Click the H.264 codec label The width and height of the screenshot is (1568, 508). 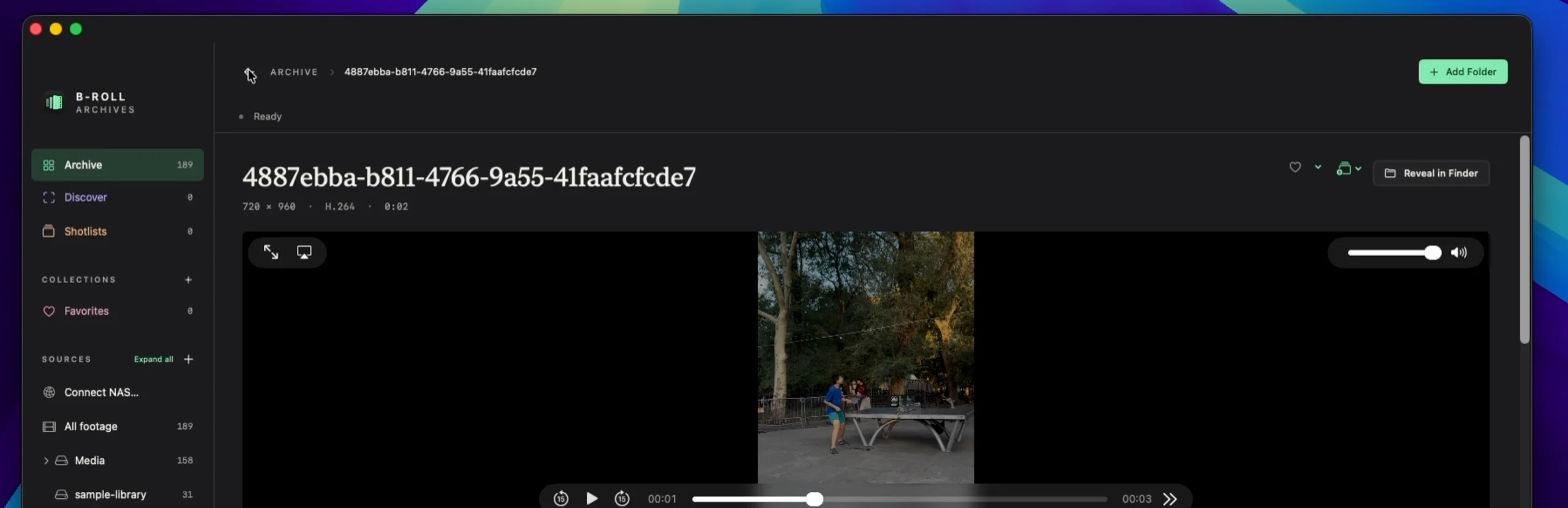pyautogui.click(x=339, y=207)
